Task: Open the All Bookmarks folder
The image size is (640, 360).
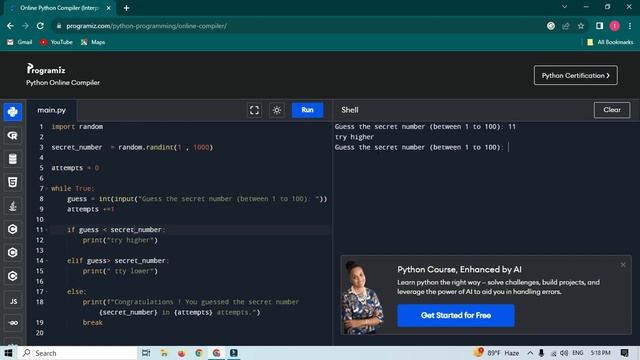Action: tap(610, 42)
